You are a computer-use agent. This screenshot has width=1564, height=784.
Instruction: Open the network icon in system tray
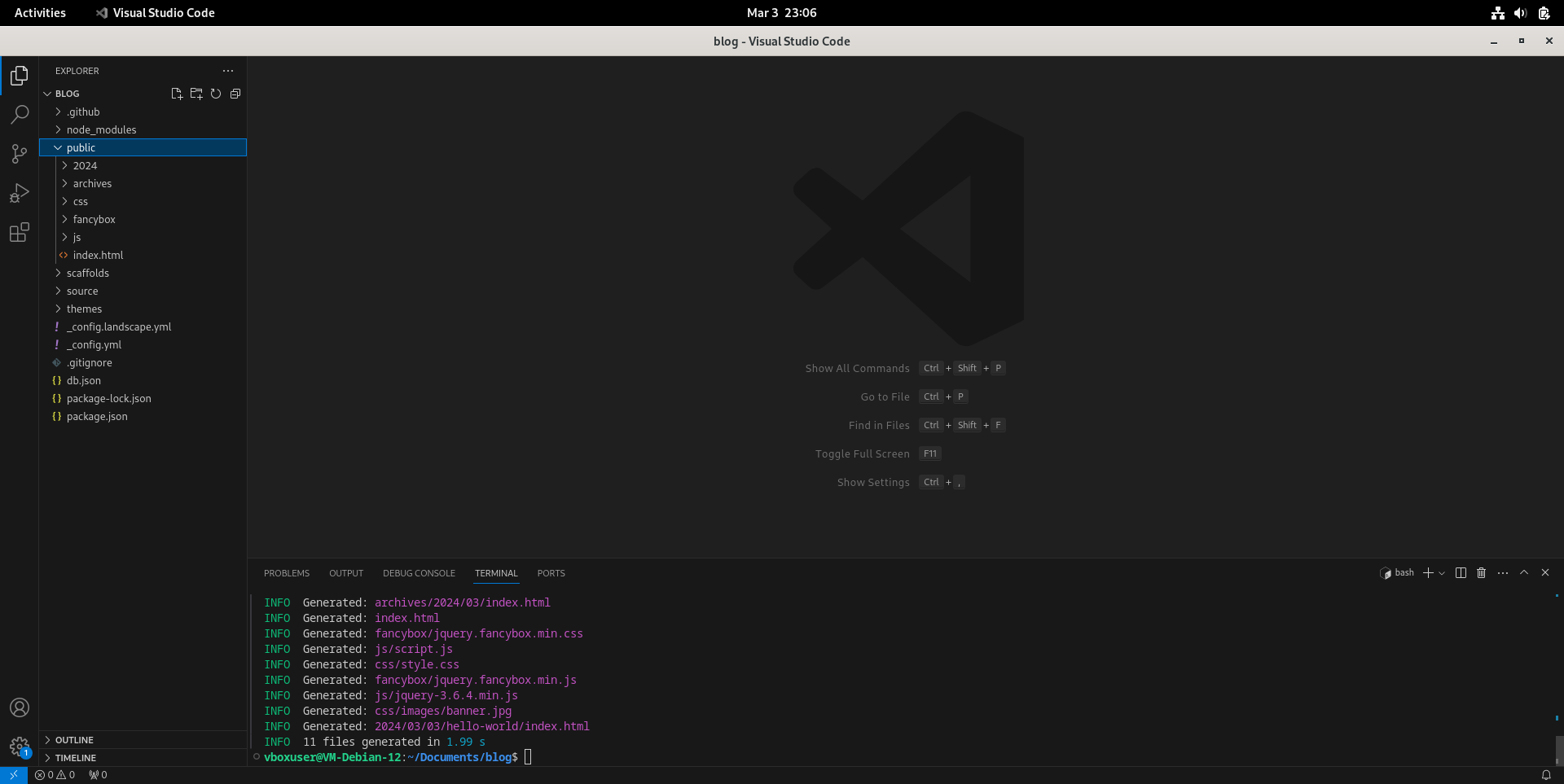click(x=1497, y=13)
